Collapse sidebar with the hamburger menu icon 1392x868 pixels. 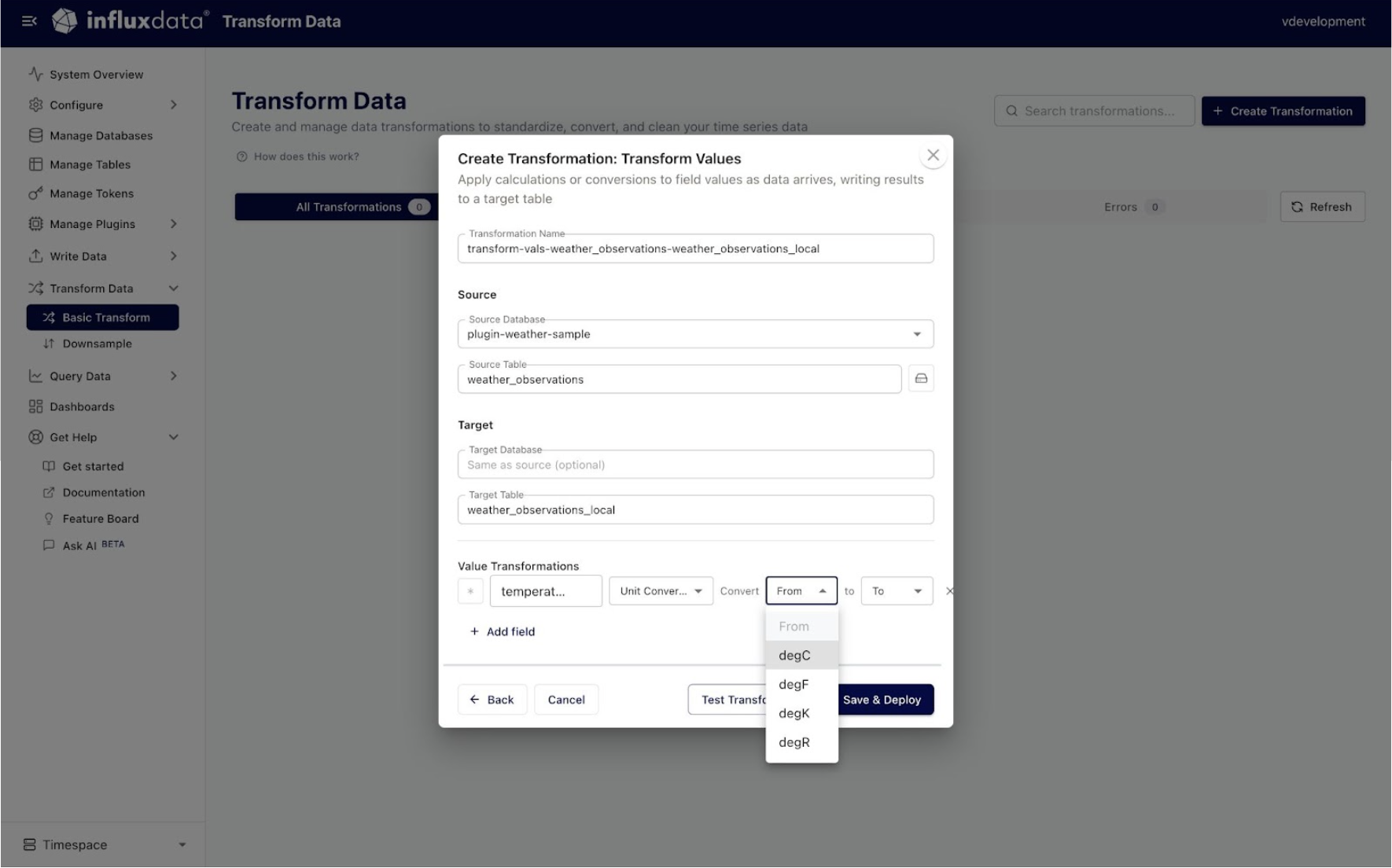click(x=29, y=21)
